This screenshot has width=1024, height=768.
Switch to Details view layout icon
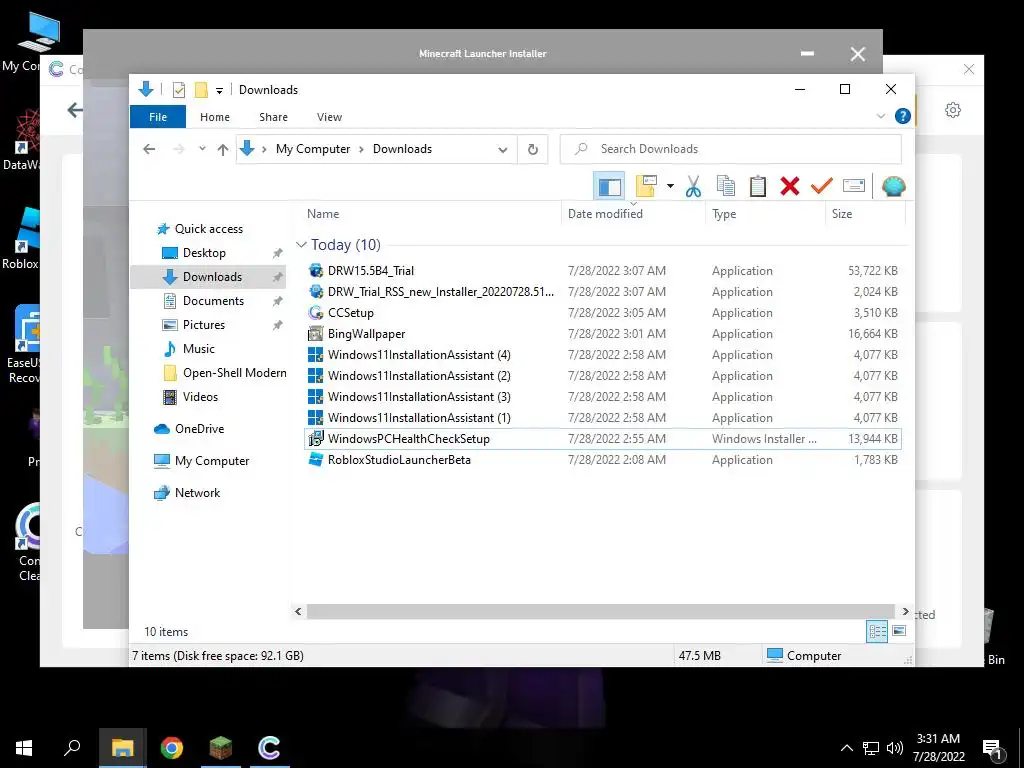877,631
